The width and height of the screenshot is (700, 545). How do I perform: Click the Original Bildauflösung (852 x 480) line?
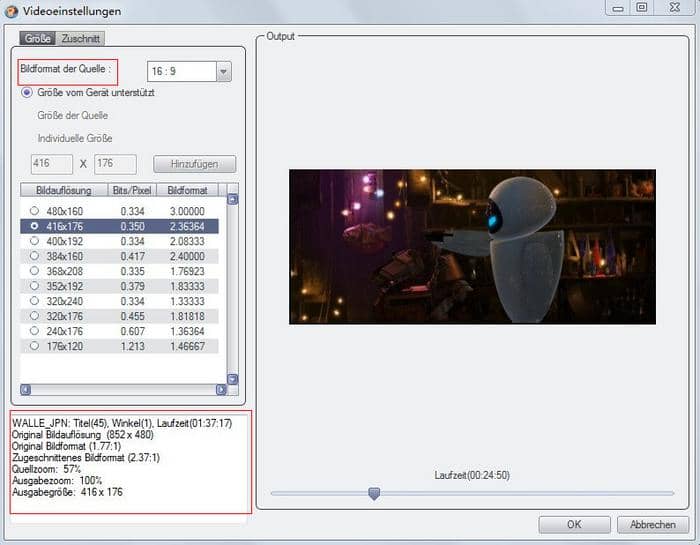pos(83,434)
